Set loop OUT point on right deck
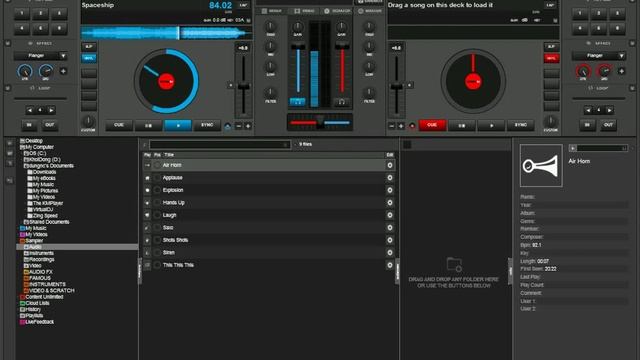The width and height of the screenshot is (640, 360). (x=608, y=125)
